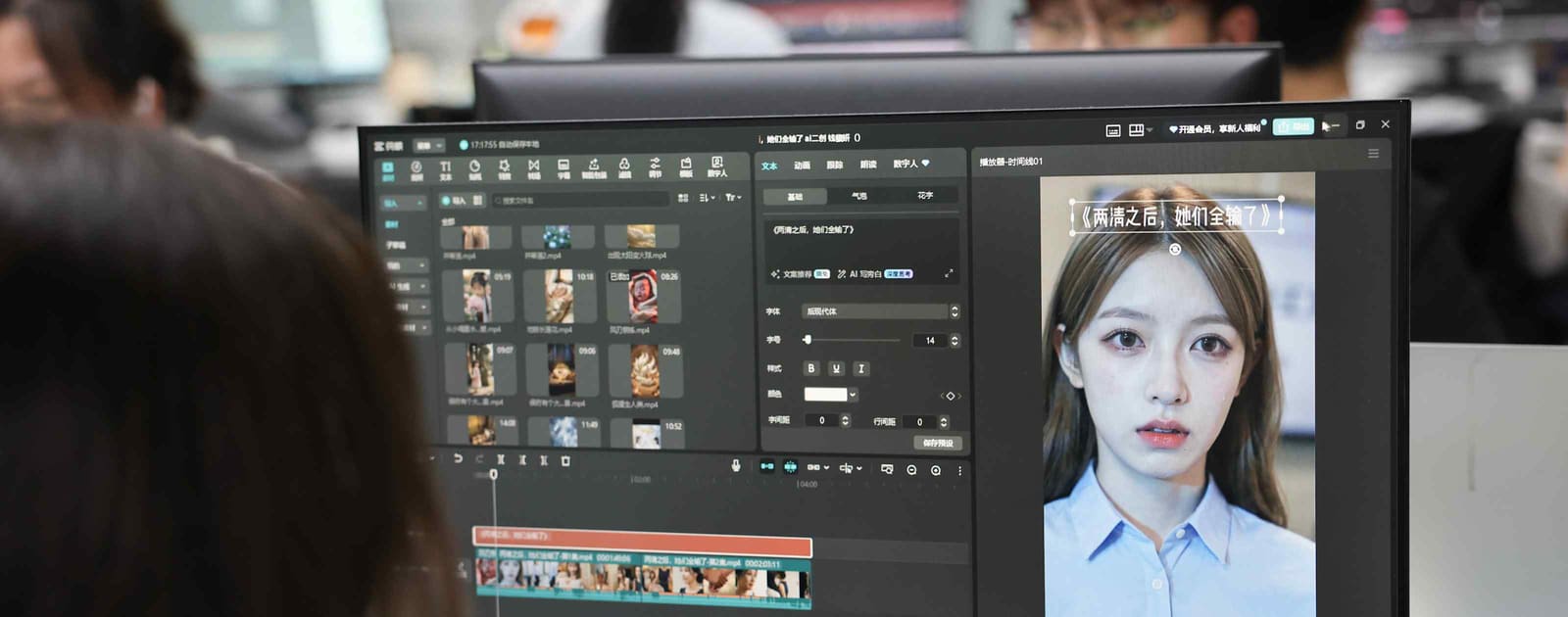
Task: Click the Undo icon above the timeline
Action: click(458, 459)
